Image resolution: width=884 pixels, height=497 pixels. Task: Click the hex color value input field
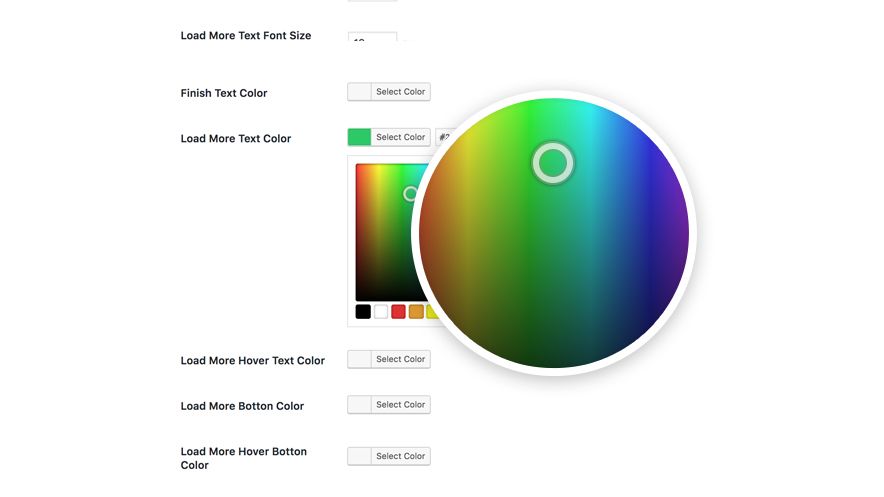[441, 137]
